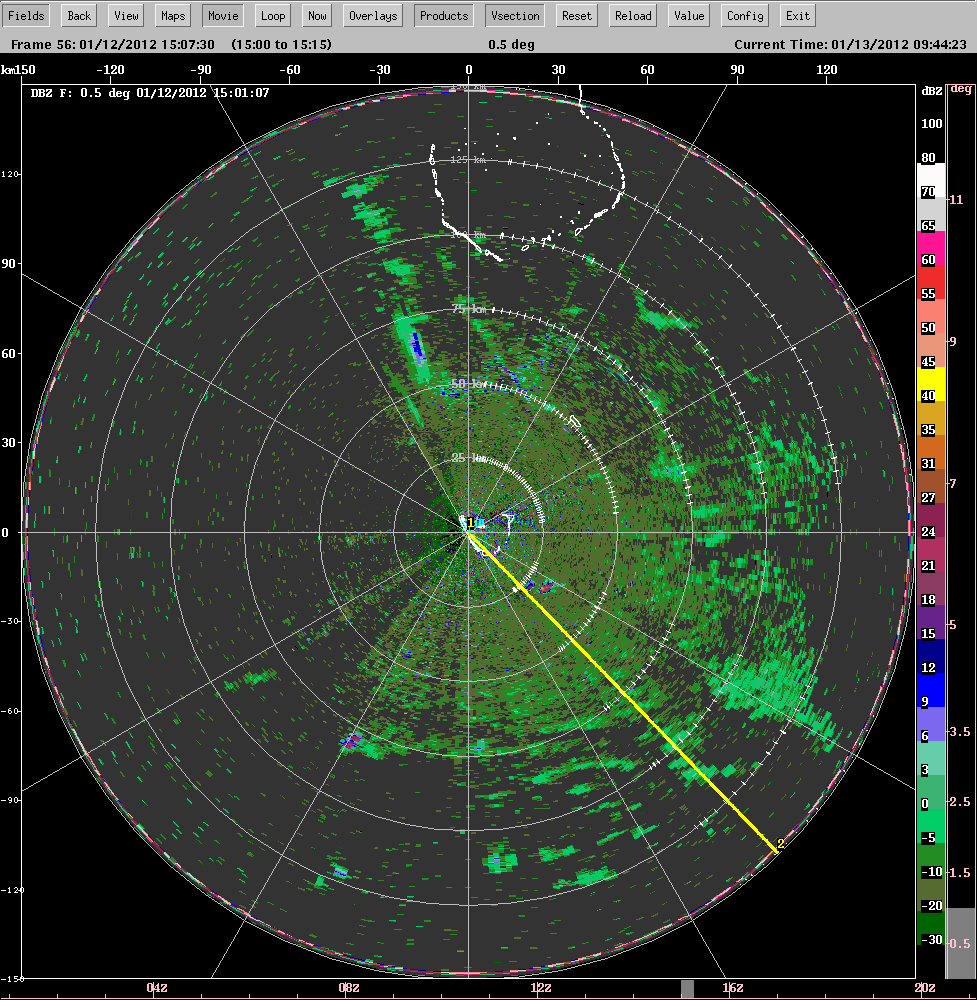Image resolution: width=977 pixels, height=1000 pixels.
Task: Open the Config button
Action: click(746, 16)
